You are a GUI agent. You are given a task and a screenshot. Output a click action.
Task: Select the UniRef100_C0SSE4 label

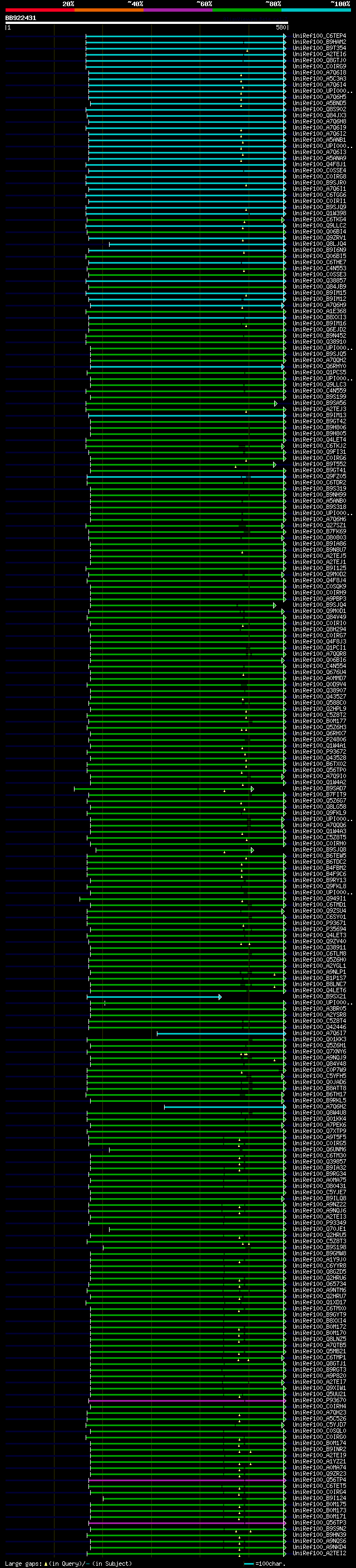[319, 170]
